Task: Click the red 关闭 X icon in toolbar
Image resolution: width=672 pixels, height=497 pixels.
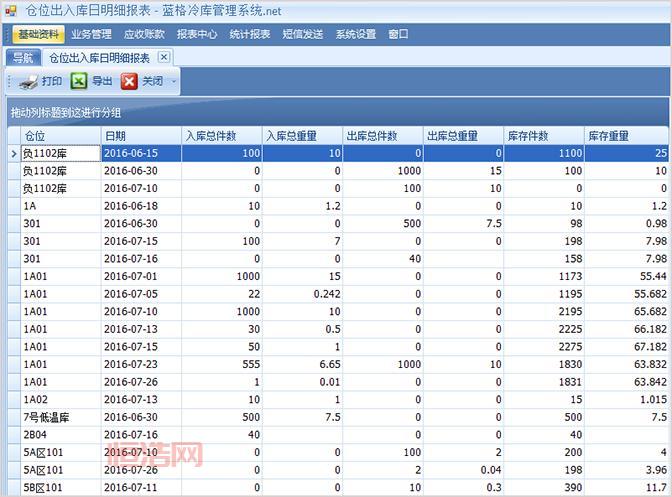Action: click(129, 82)
